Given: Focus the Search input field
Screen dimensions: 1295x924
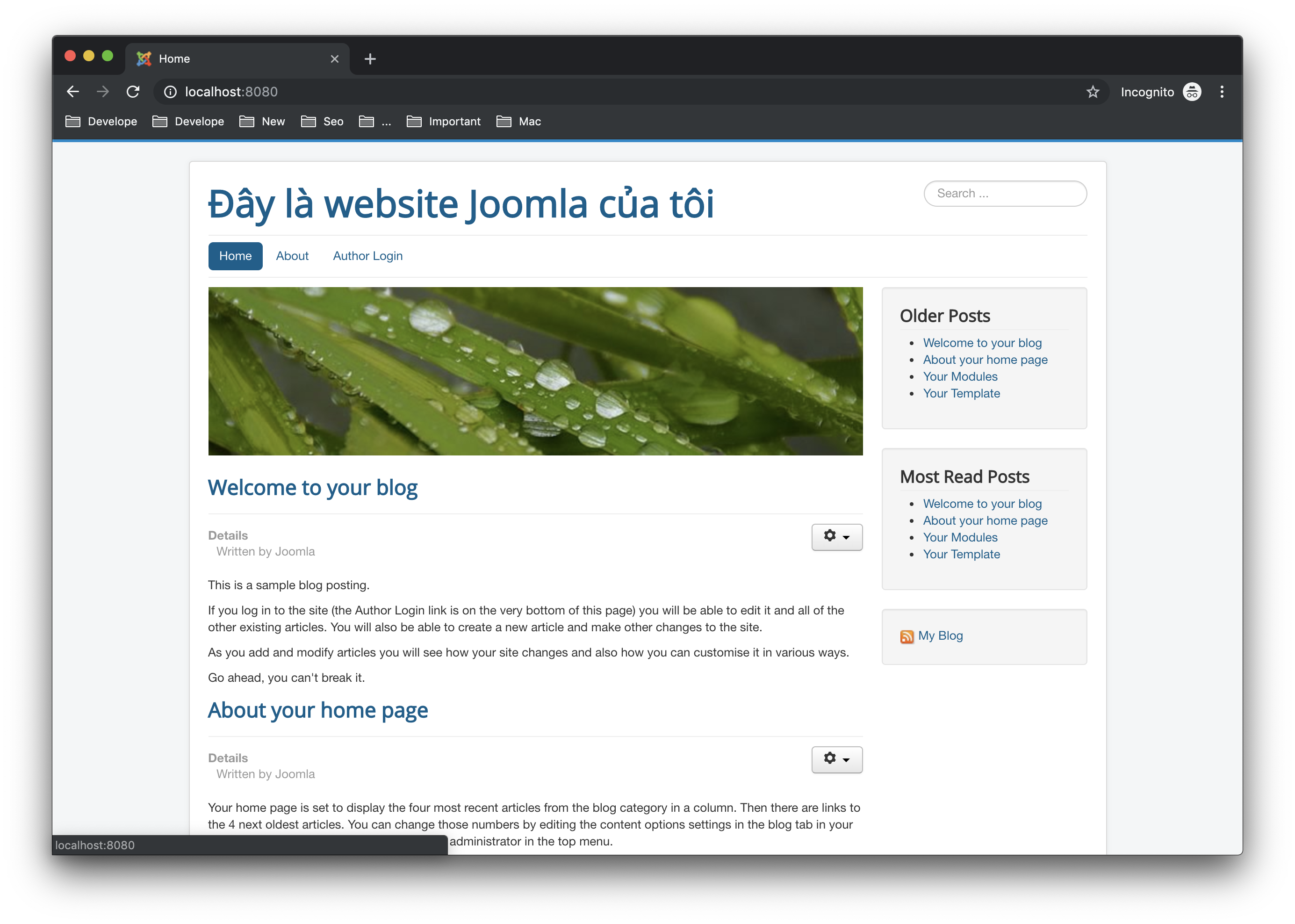Looking at the screenshot, I should coord(1004,194).
